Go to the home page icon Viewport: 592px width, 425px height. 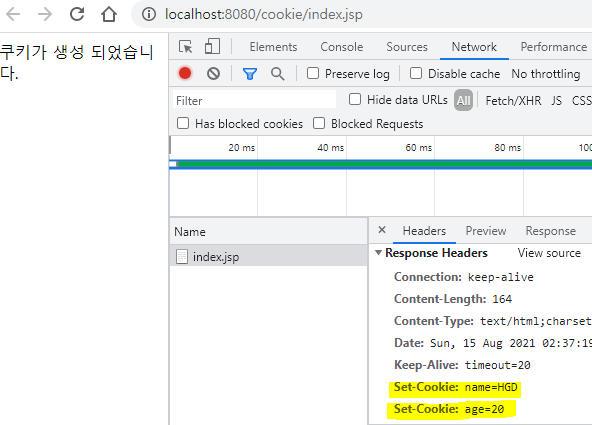[109, 14]
